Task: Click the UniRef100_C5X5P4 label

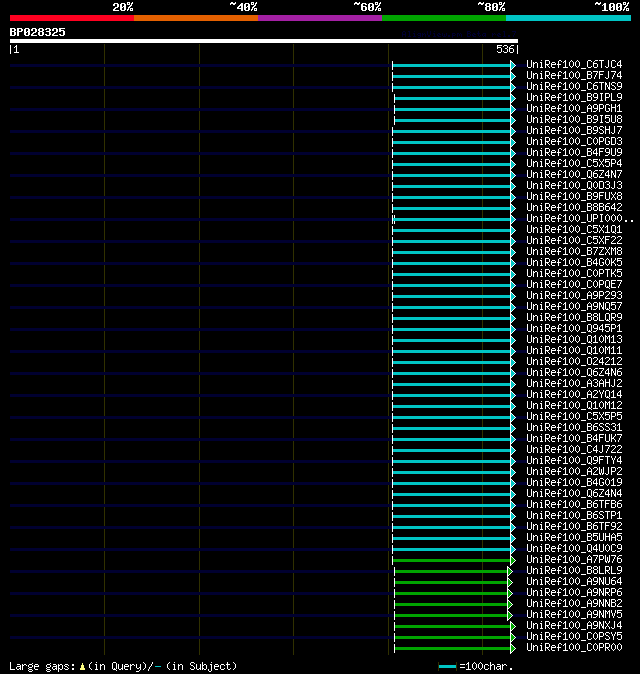Action: [574, 163]
